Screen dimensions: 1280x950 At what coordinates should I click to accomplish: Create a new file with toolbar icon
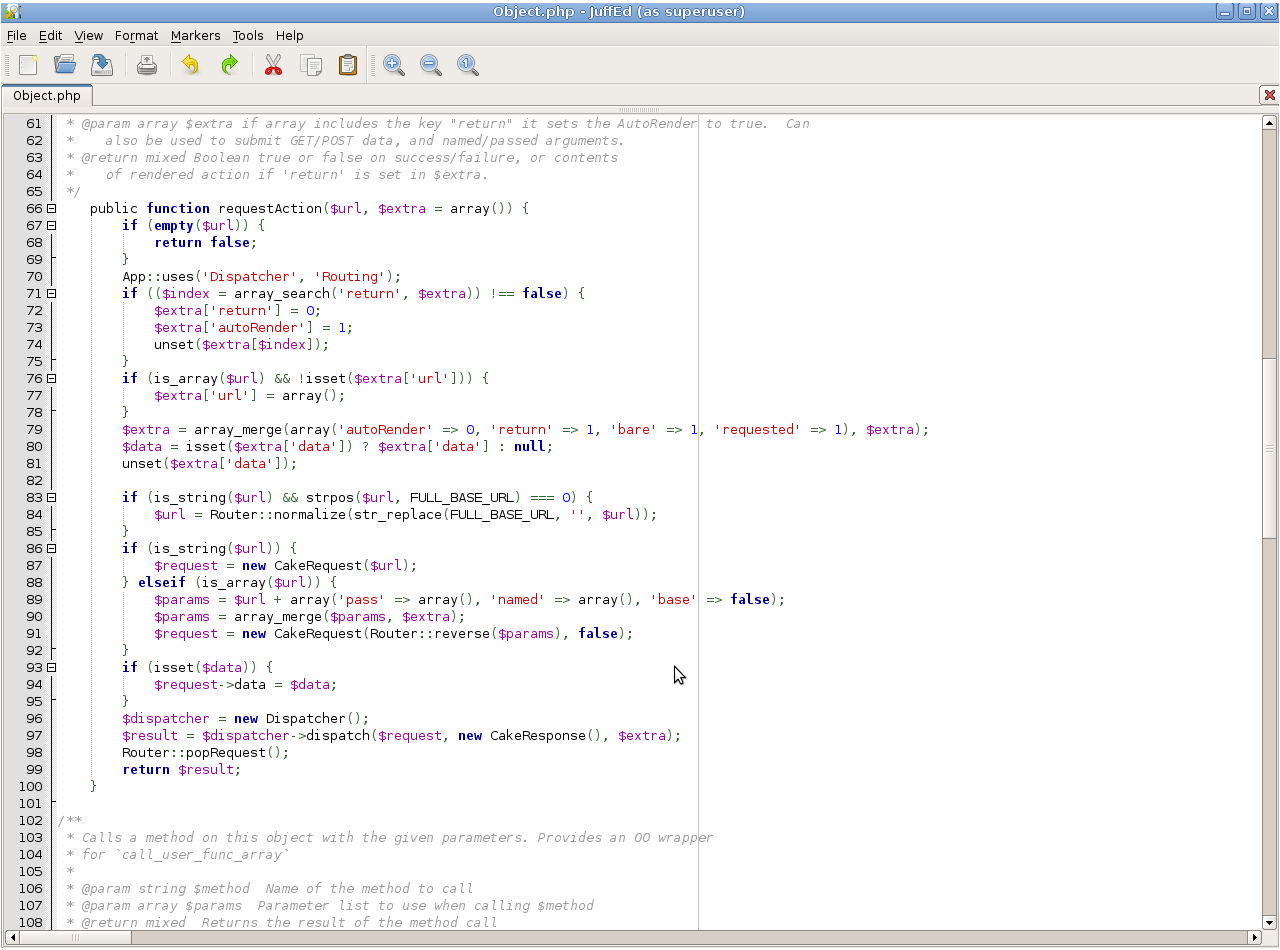(x=28, y=65)
